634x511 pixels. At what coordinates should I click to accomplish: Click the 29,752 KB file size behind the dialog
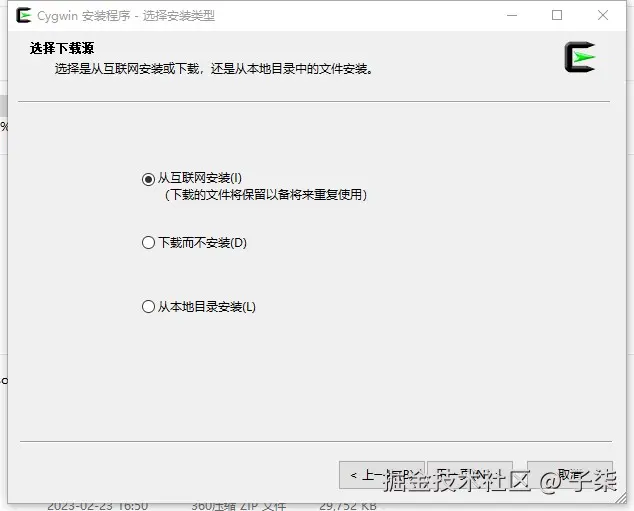click(x=348, y=506)
